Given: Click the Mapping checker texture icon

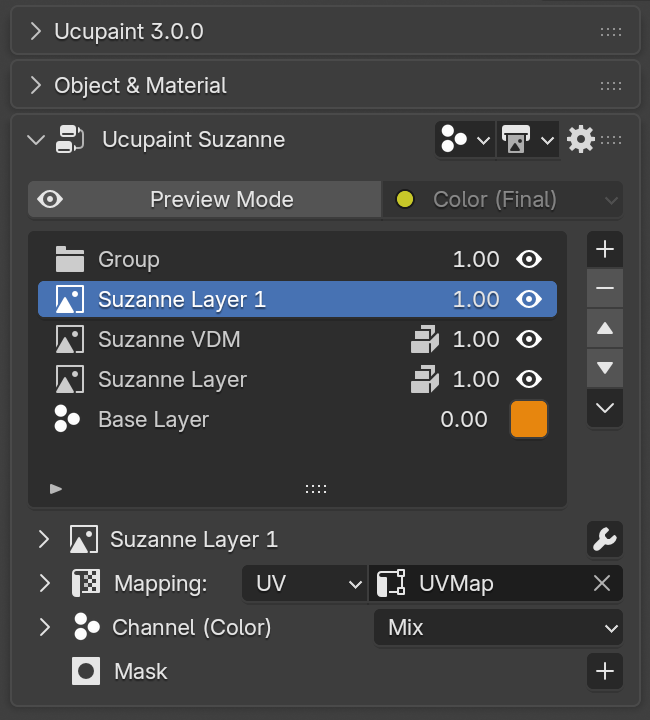Looking at the screenshot, I should [x=86, y=583].
